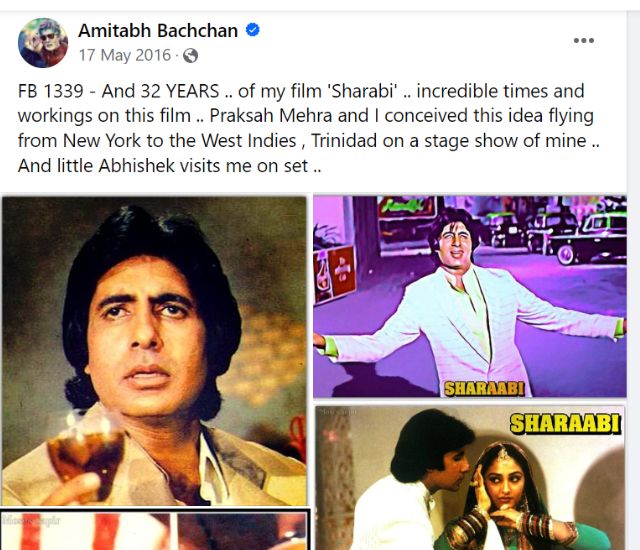Click the yellow SHARAABI title on couple photo

coord(565,424)
